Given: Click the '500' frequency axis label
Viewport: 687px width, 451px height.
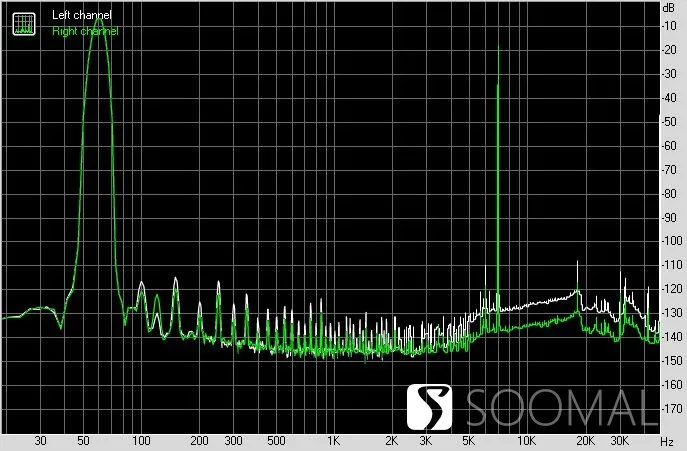Looking at the screenshot, I should tap(276, 440).
